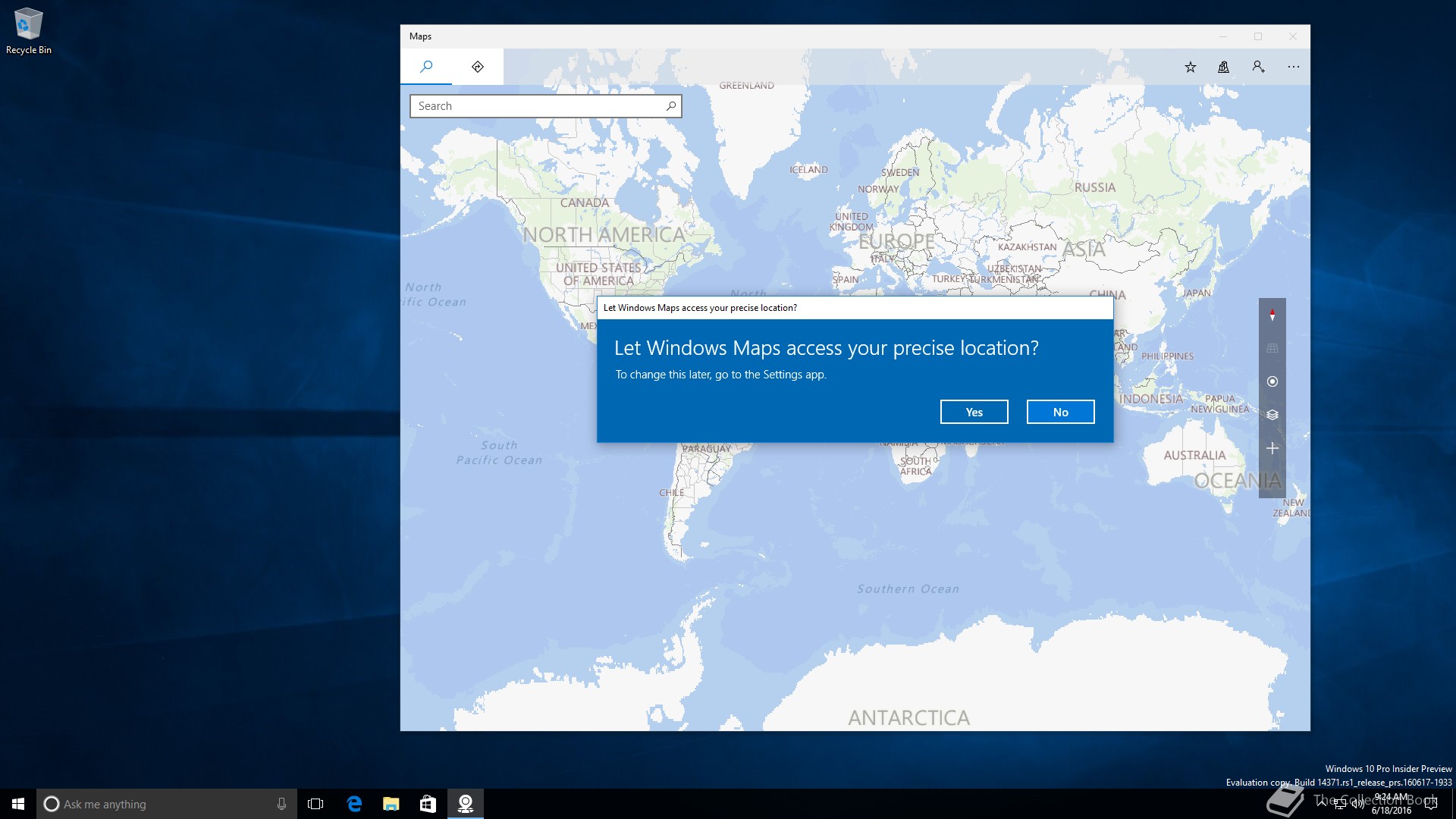Select the Recycle Bin desktop icon

coord(29,32)
